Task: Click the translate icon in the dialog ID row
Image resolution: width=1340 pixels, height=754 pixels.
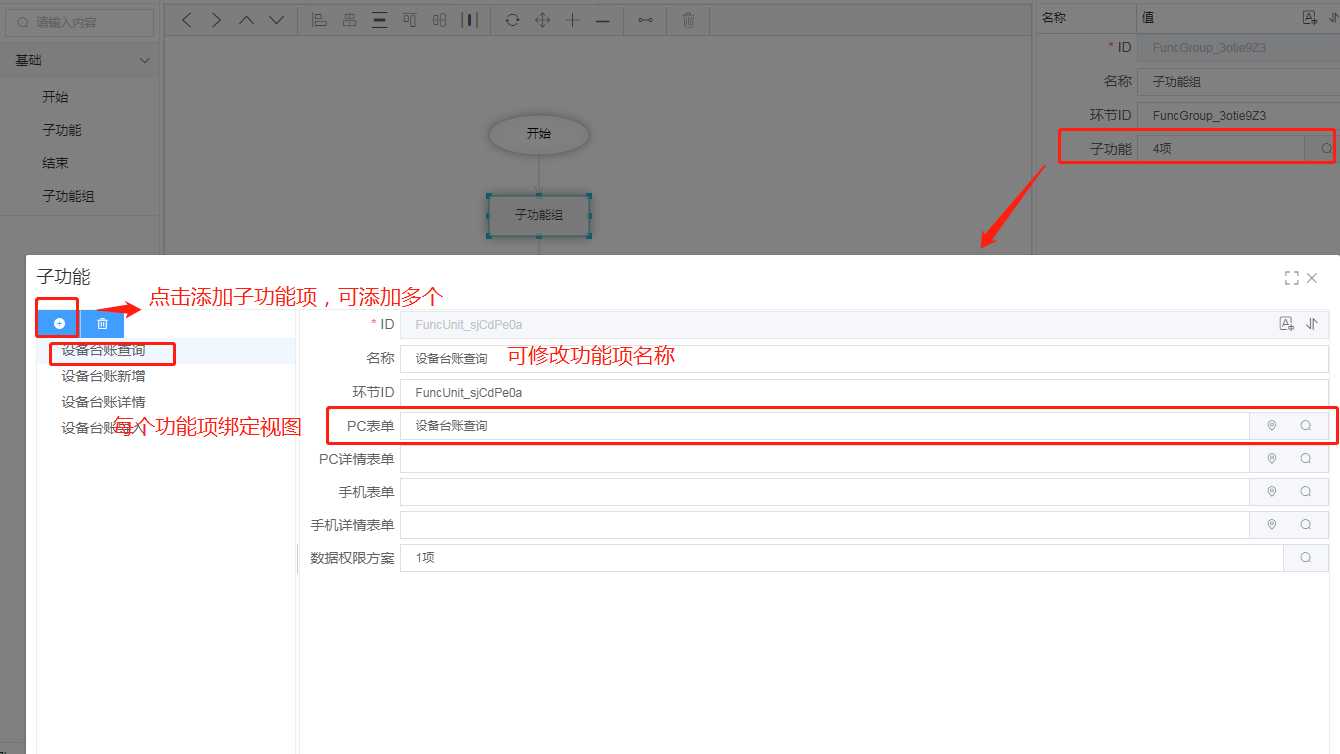Action: click(x=1287, y=324)
